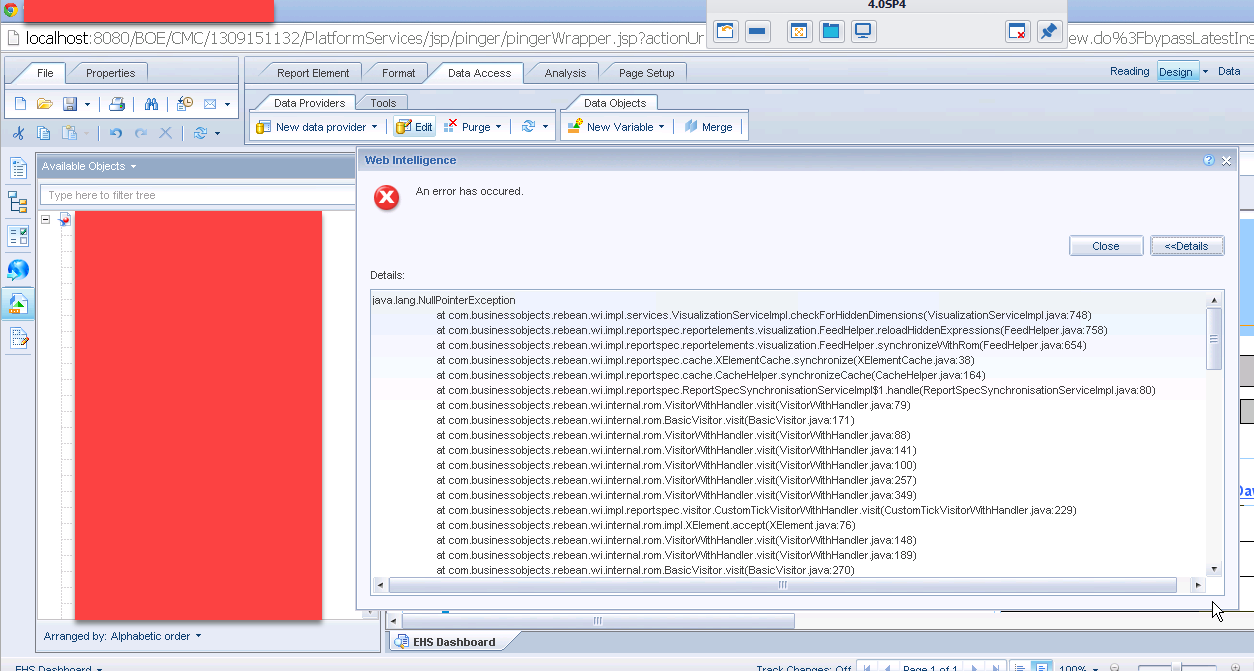
Task: Switch to Design mode
Action: tap(1176, 71)
